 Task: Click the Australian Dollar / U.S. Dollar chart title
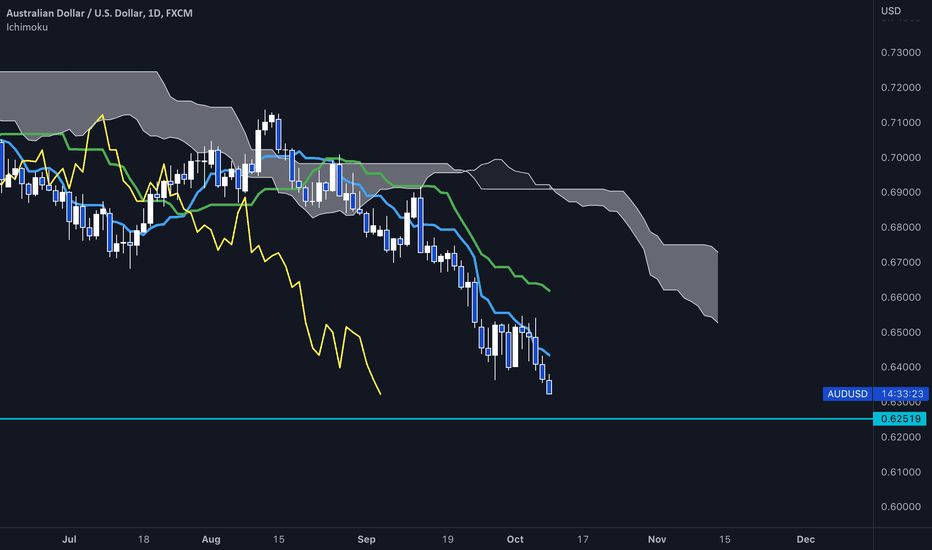tap(99, 13)
